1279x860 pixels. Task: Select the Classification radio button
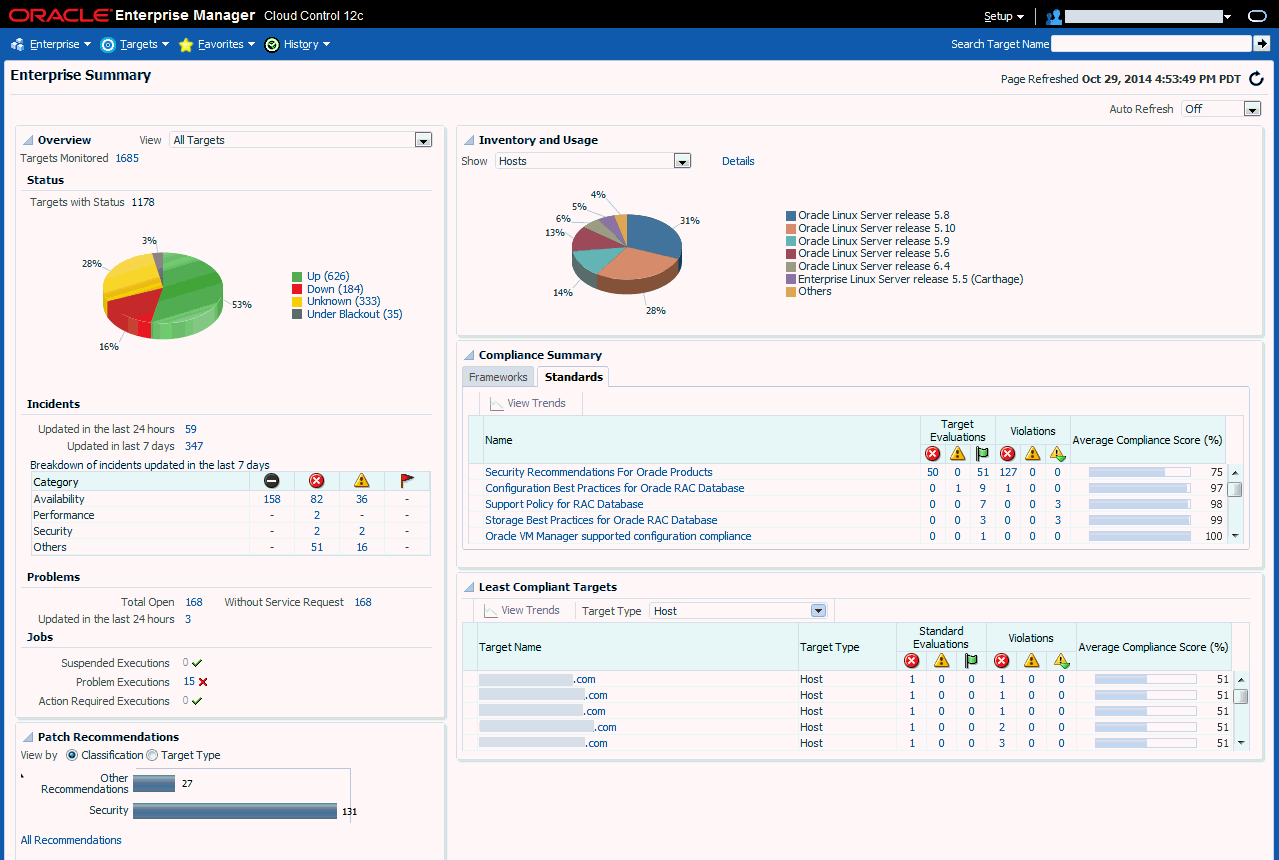coord(72,755)
